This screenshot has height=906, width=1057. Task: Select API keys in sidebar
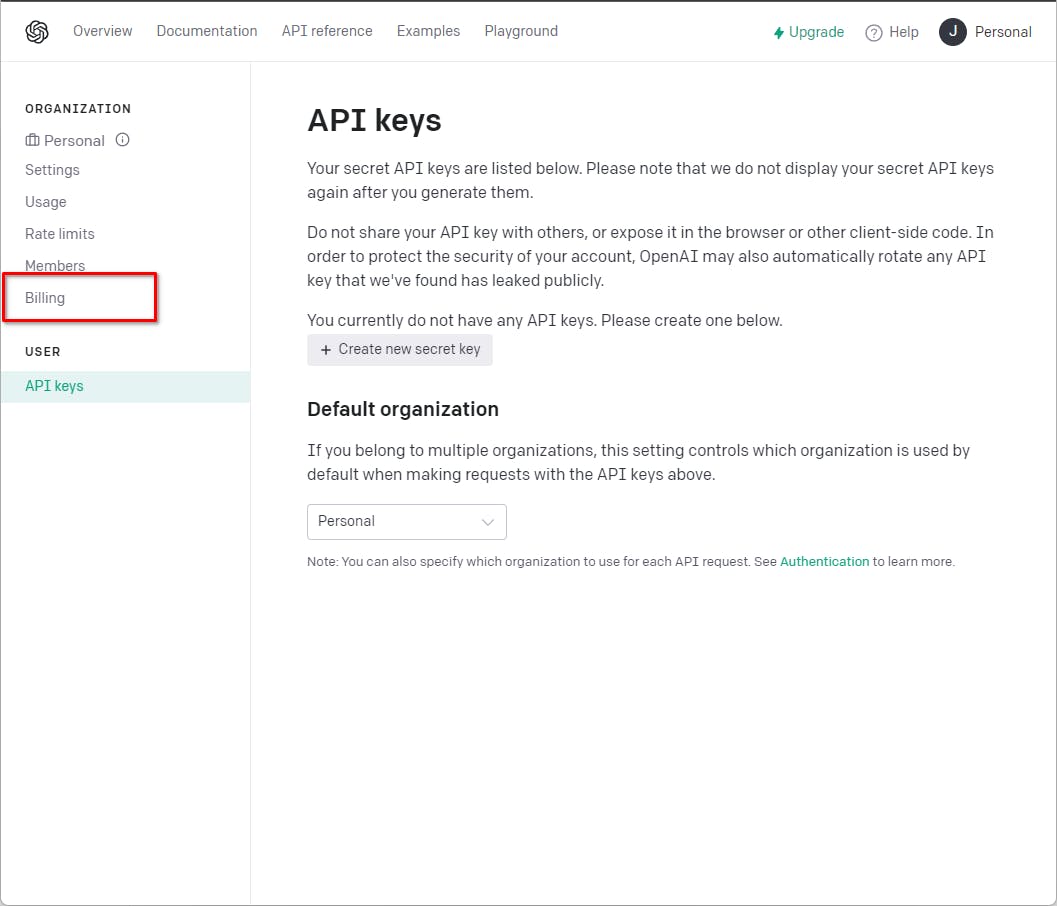(125, 386)
